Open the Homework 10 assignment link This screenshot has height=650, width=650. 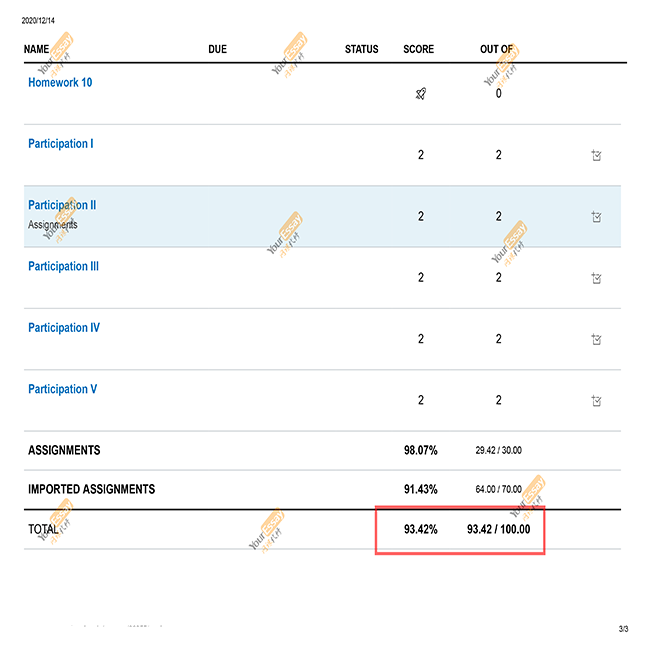[x=60, y=83]
